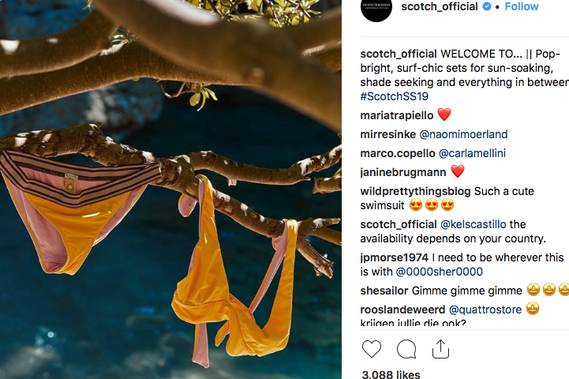Follow the scotch_official account
Image resolution: width=569 pixels, height=379 pixels.
[521, 6]
